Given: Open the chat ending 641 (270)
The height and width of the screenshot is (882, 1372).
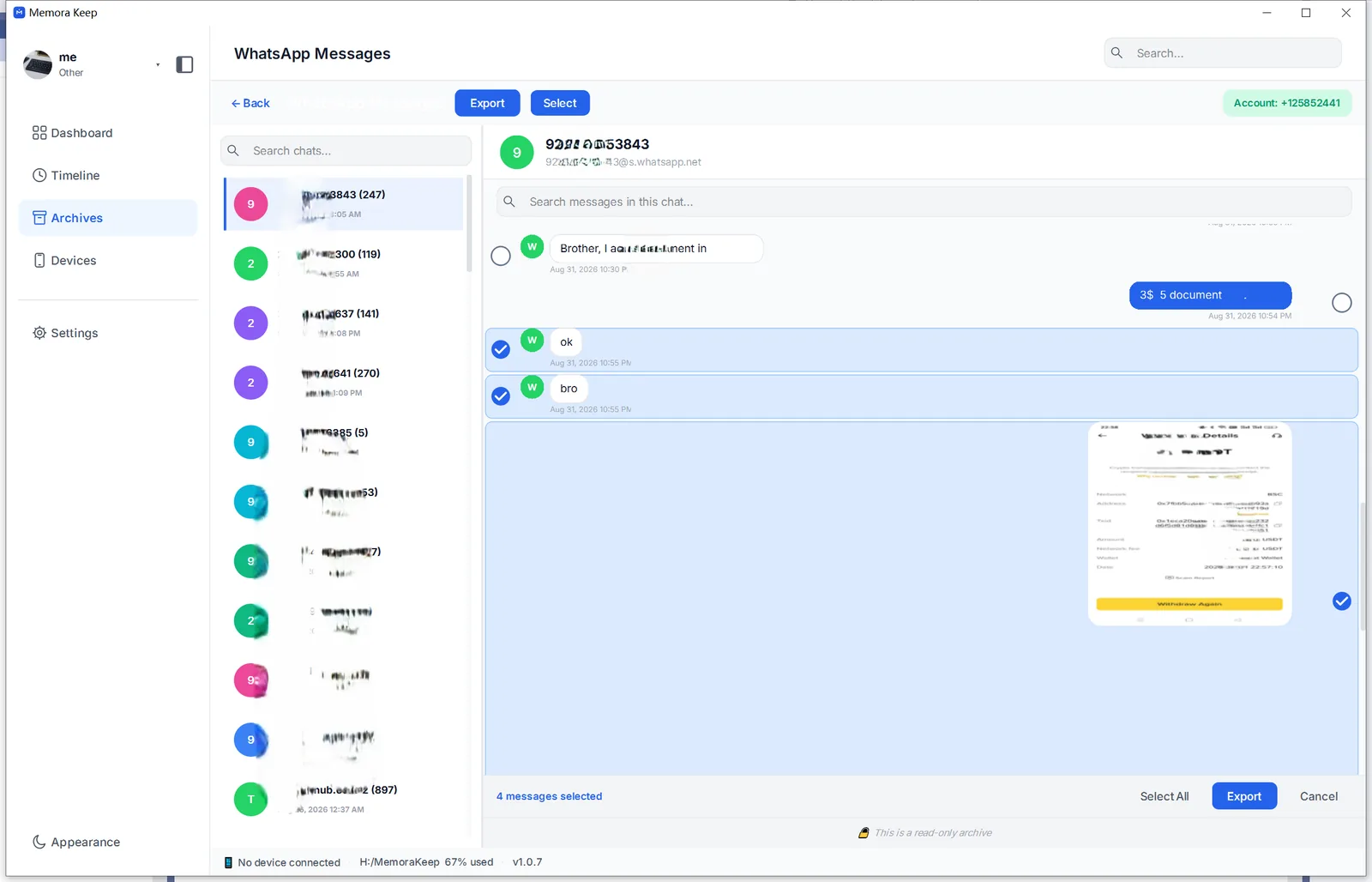Looking at the screenshot, I should (344, 383).
